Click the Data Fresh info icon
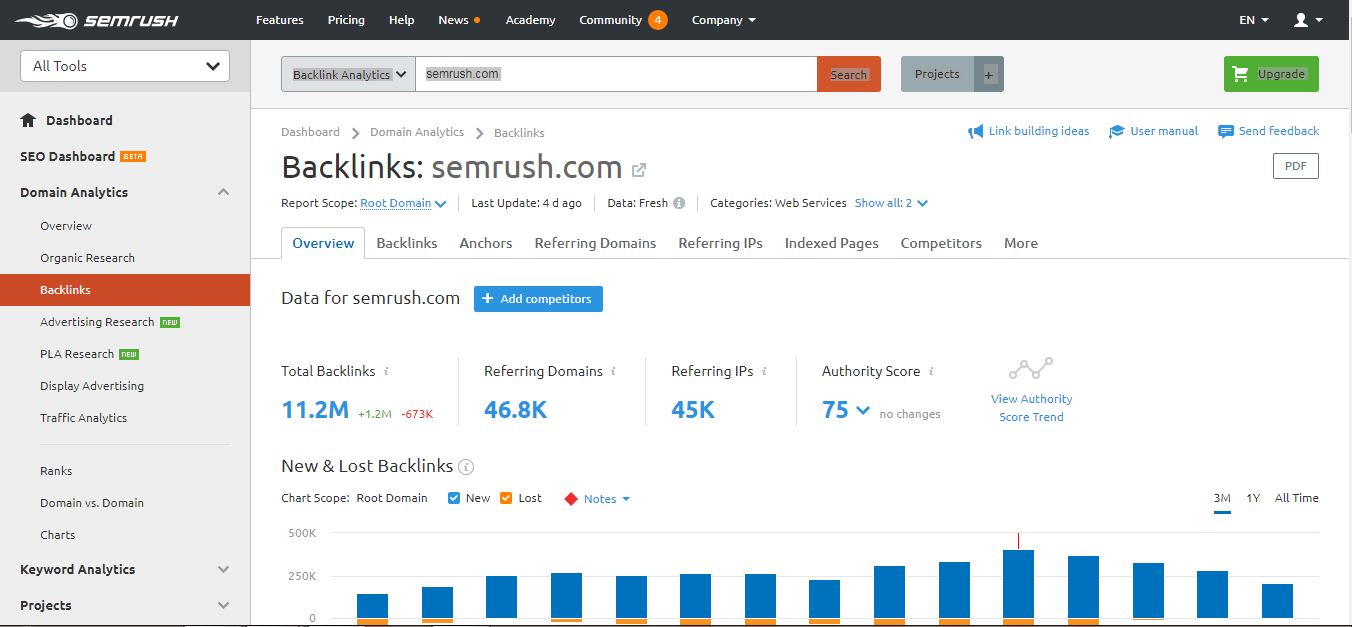This screenshot has width=1352, height=627. 679,203
